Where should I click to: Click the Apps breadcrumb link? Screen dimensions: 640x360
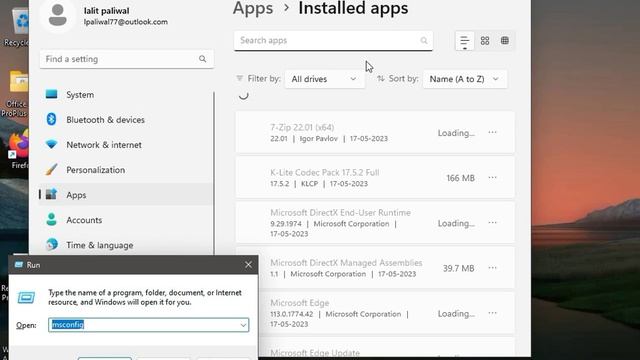(x=253, y=8)
